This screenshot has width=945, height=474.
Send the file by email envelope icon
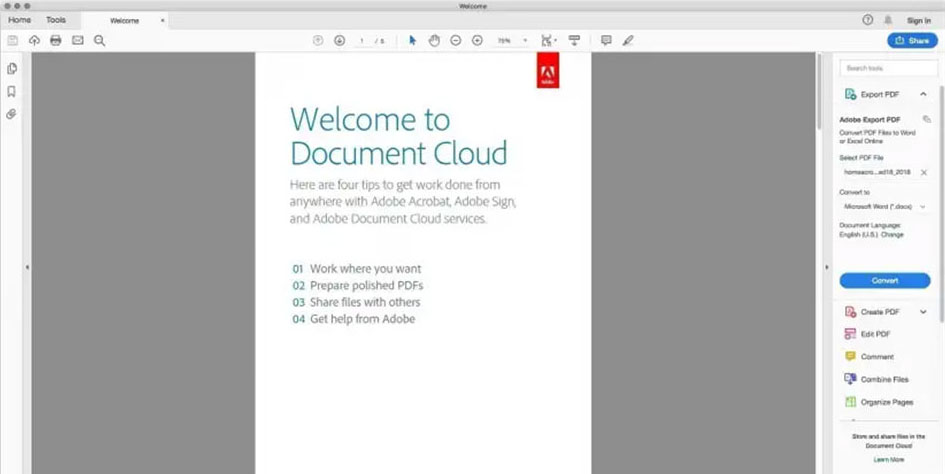click(78, 40)
